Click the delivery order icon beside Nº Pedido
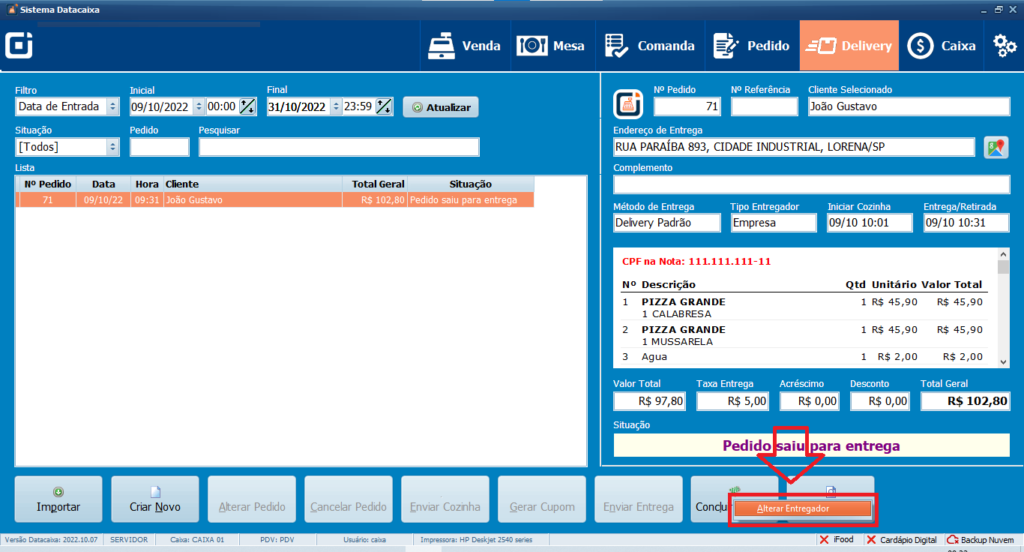 click(629, 101)
